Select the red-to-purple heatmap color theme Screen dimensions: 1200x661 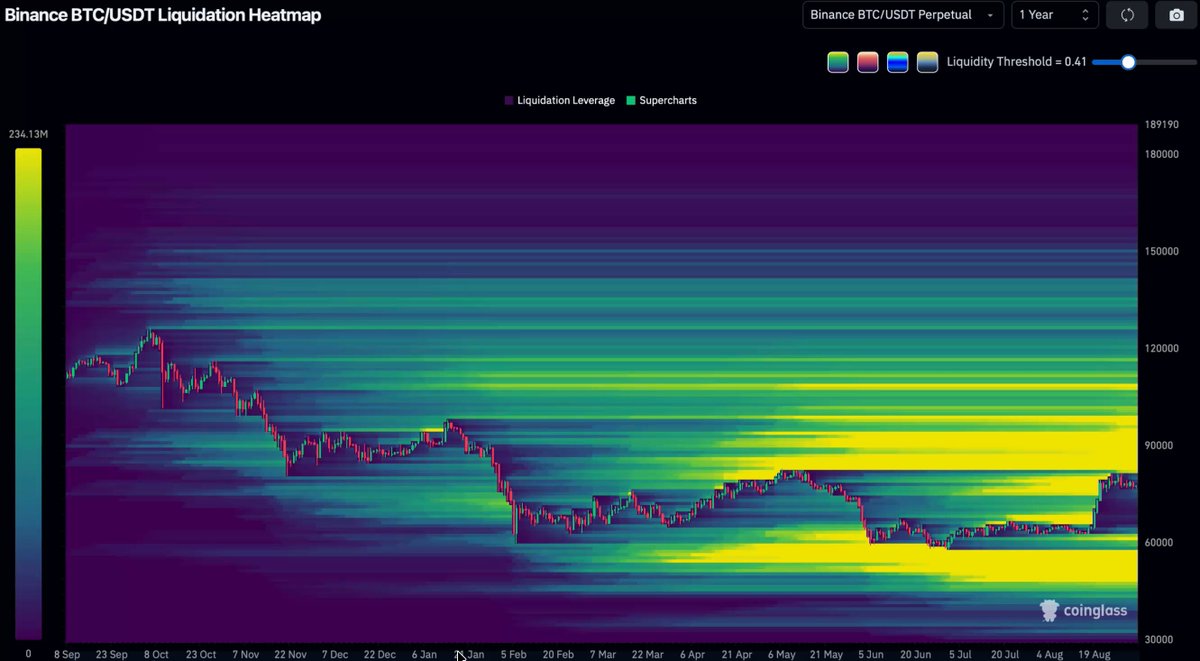click(868, 62)
